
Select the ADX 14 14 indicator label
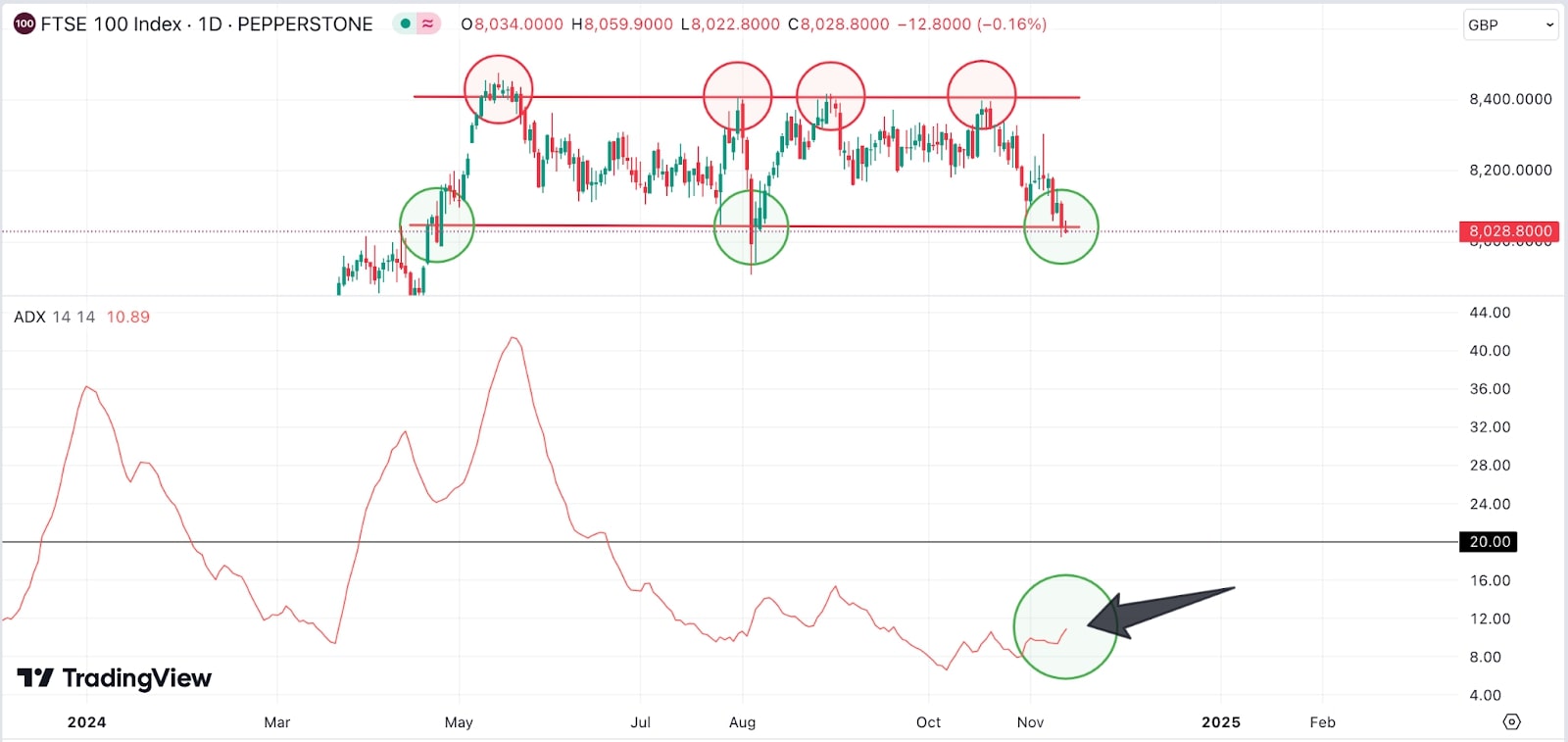pos(55,317)
